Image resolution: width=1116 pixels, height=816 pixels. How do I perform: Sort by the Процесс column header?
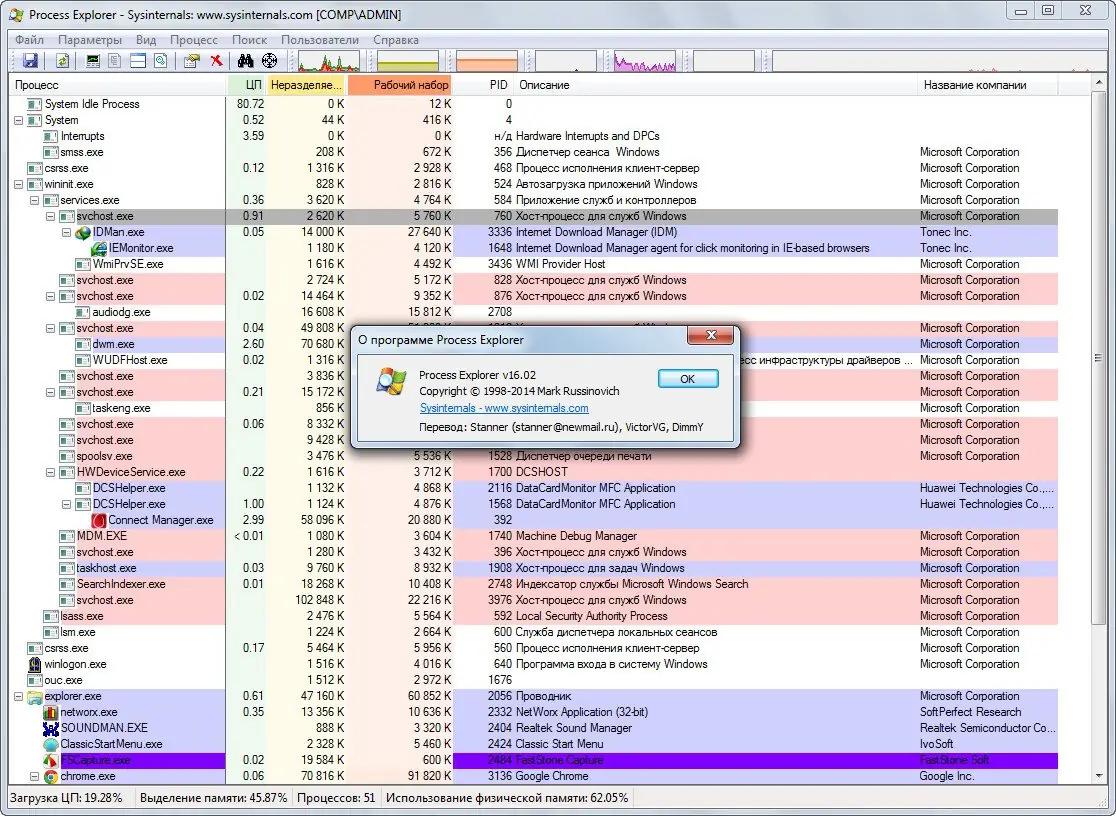[x=117, y=85]
